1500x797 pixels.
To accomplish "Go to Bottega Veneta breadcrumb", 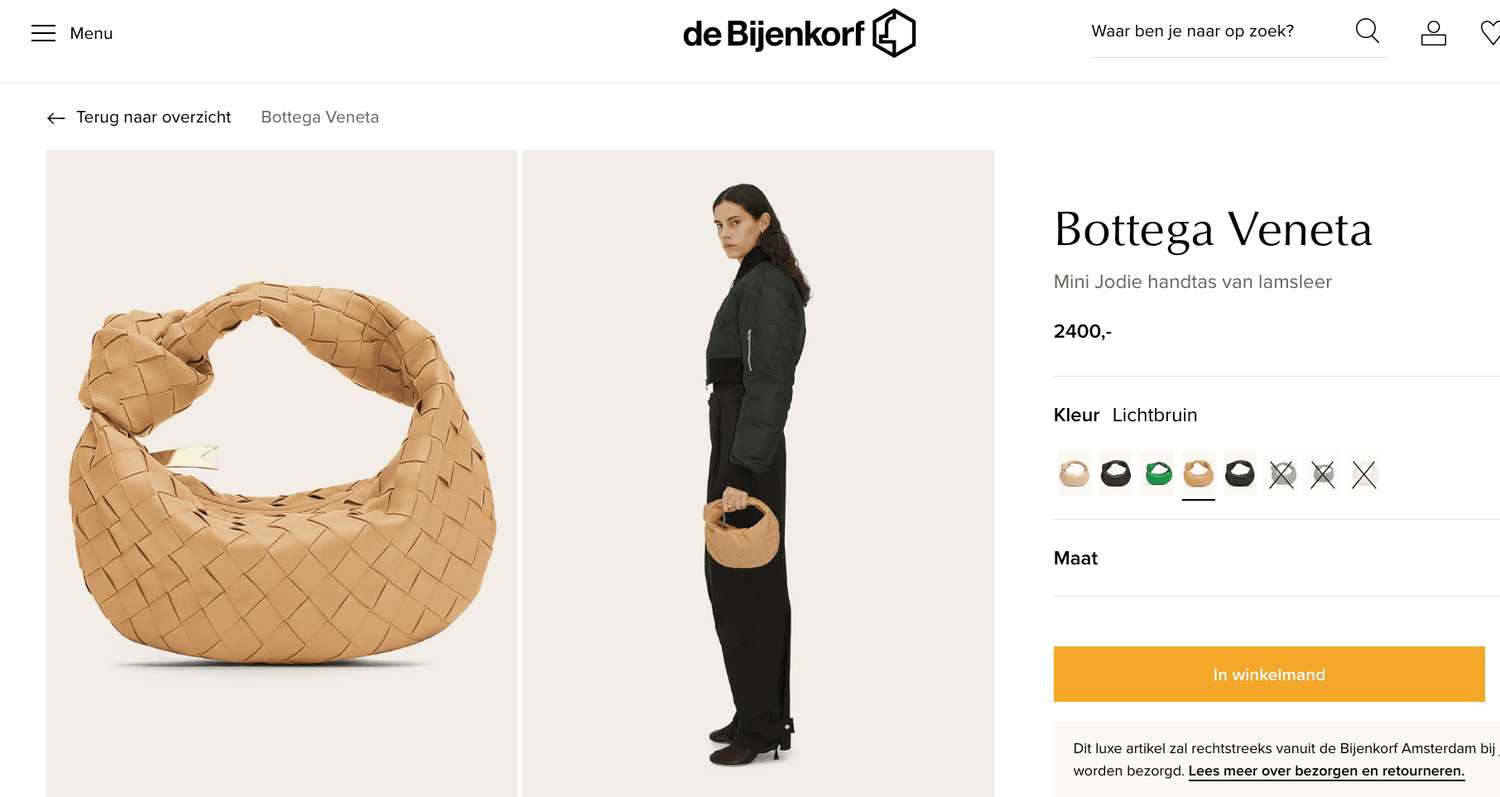I will tap(320, 117).
